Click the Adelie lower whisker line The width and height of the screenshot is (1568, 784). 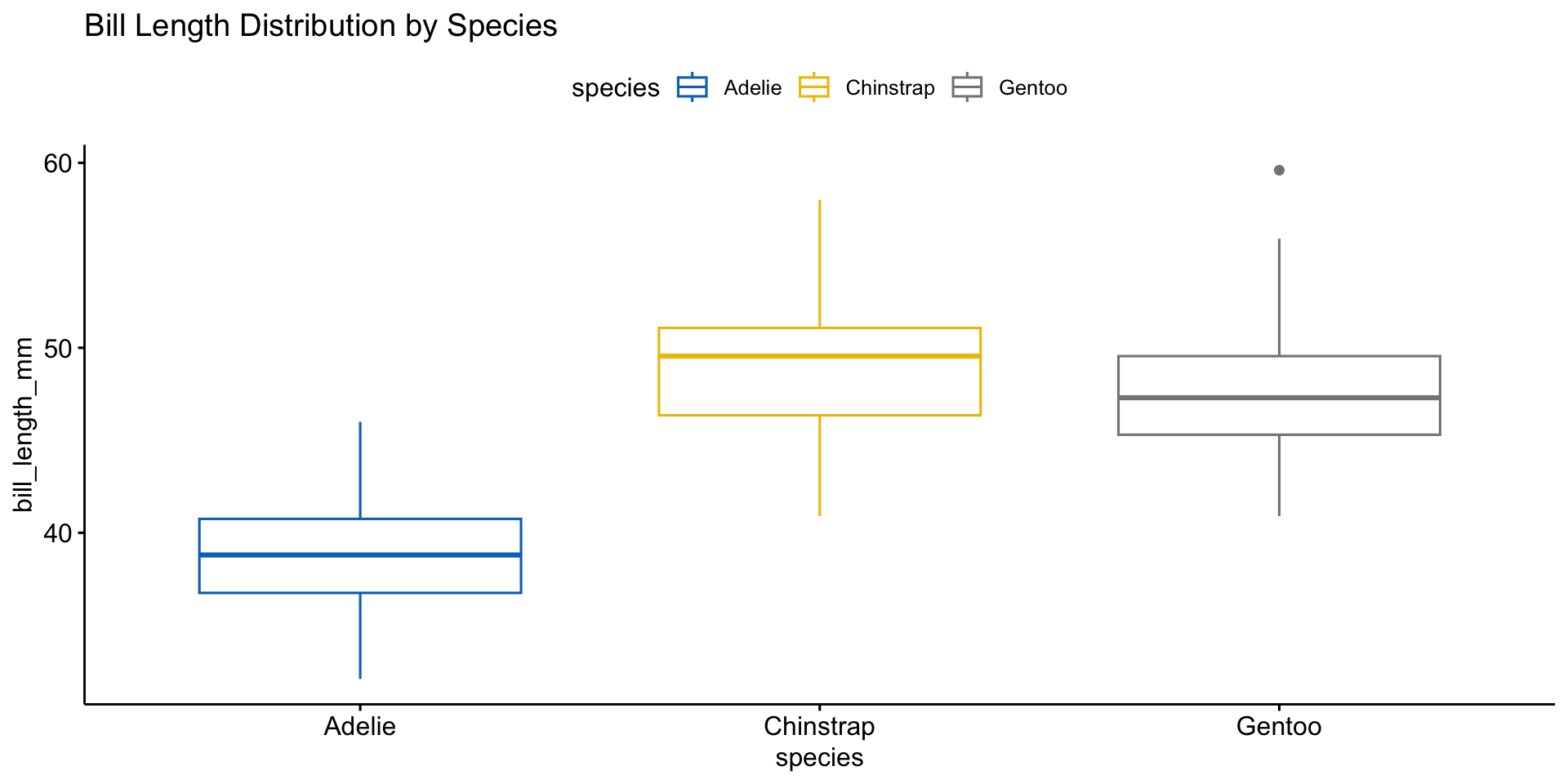[x=360, y=635]
